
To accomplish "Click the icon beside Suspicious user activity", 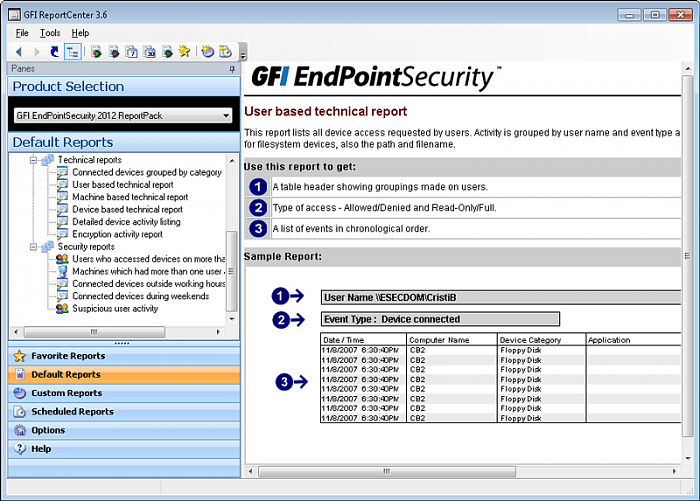I will tap(62, 309).
